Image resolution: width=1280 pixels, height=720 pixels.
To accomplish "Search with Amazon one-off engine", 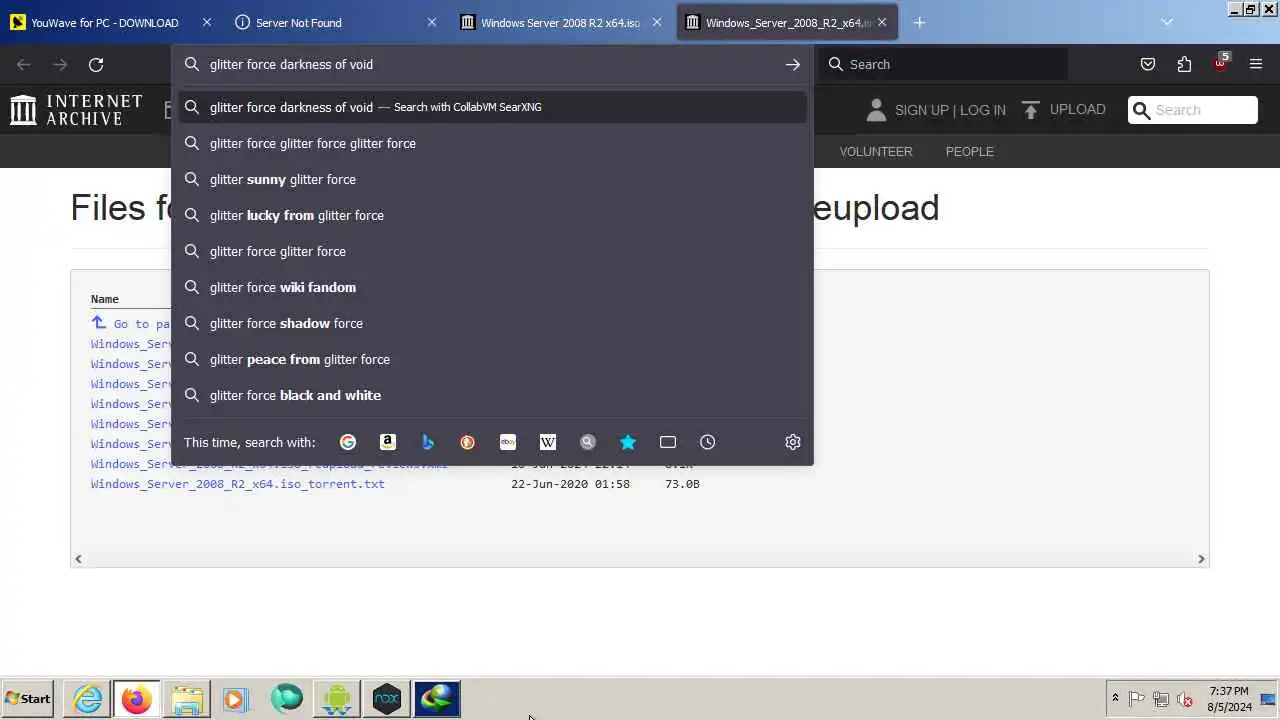I will pos(388,442).
